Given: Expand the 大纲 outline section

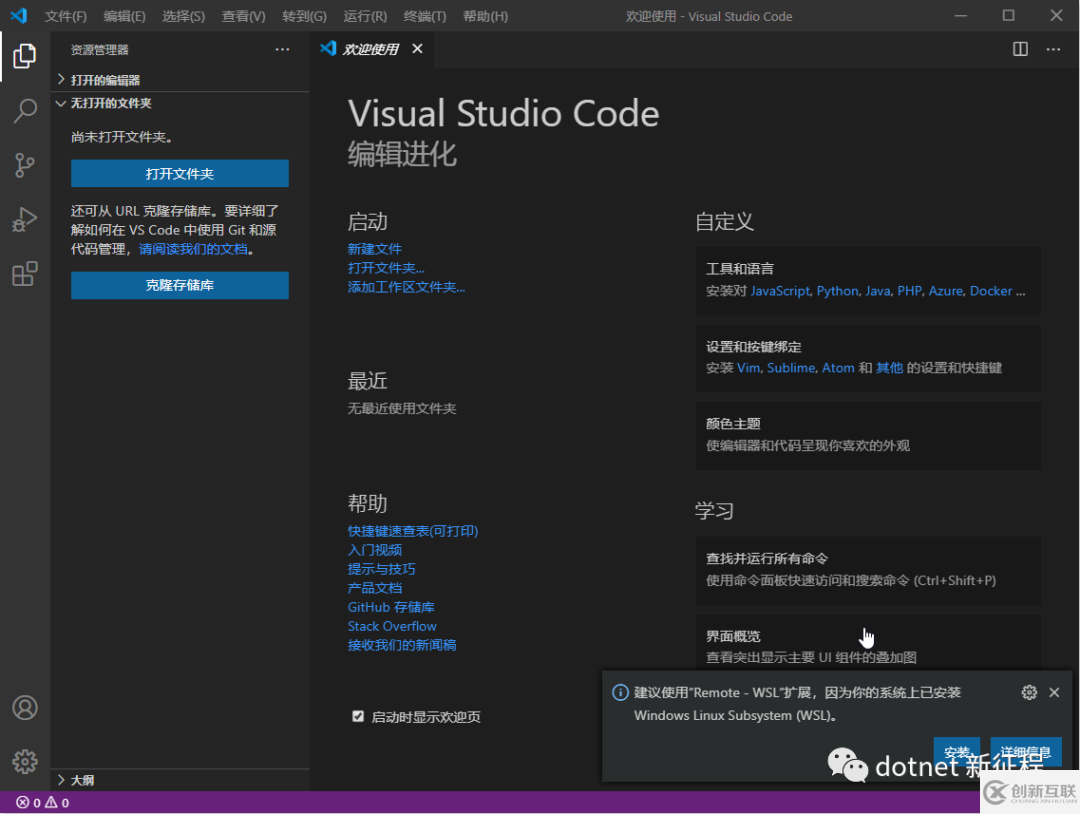Looking at the screenshot, I should click(82, 780).
